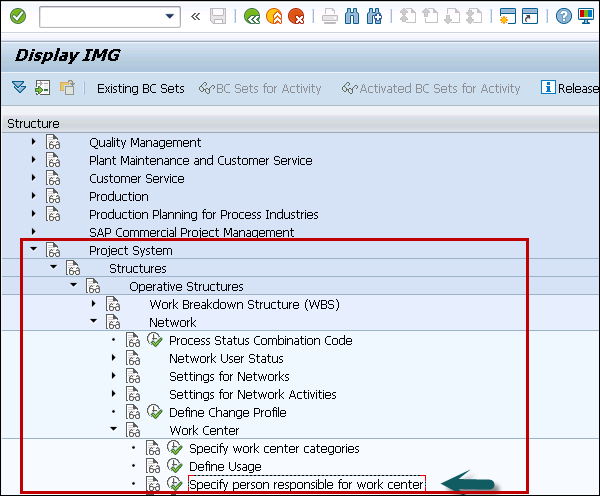Image resolution: width=600 pixels, height=496 pixels.
Task: Click the Expand All icon below Display IMG
Action: 20,88
